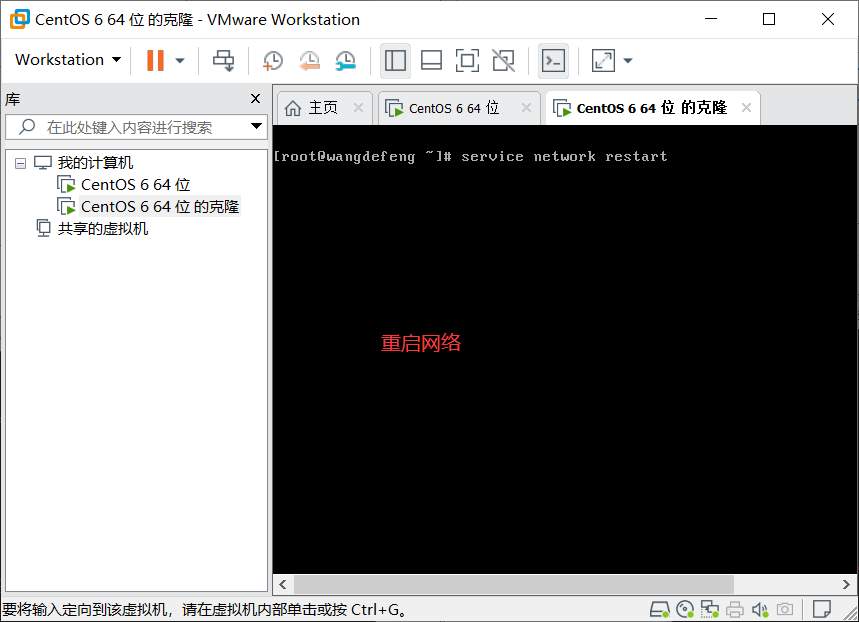Open the suspend options dropdown arrow

(179, 60)
